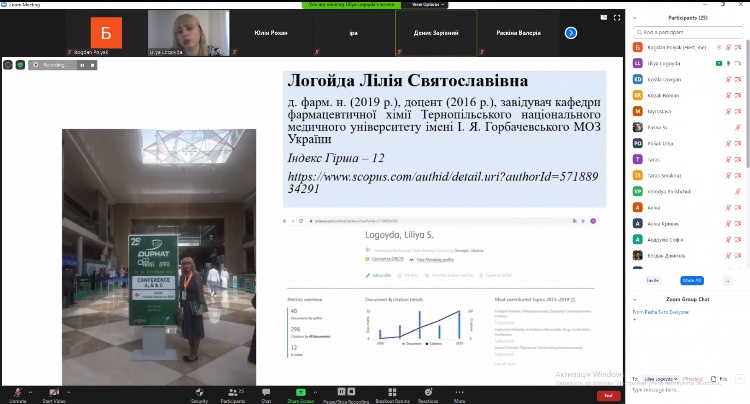Collapse the Participants panel chevron
This screenshot has height=404, width=750.
tap(635, 18)
